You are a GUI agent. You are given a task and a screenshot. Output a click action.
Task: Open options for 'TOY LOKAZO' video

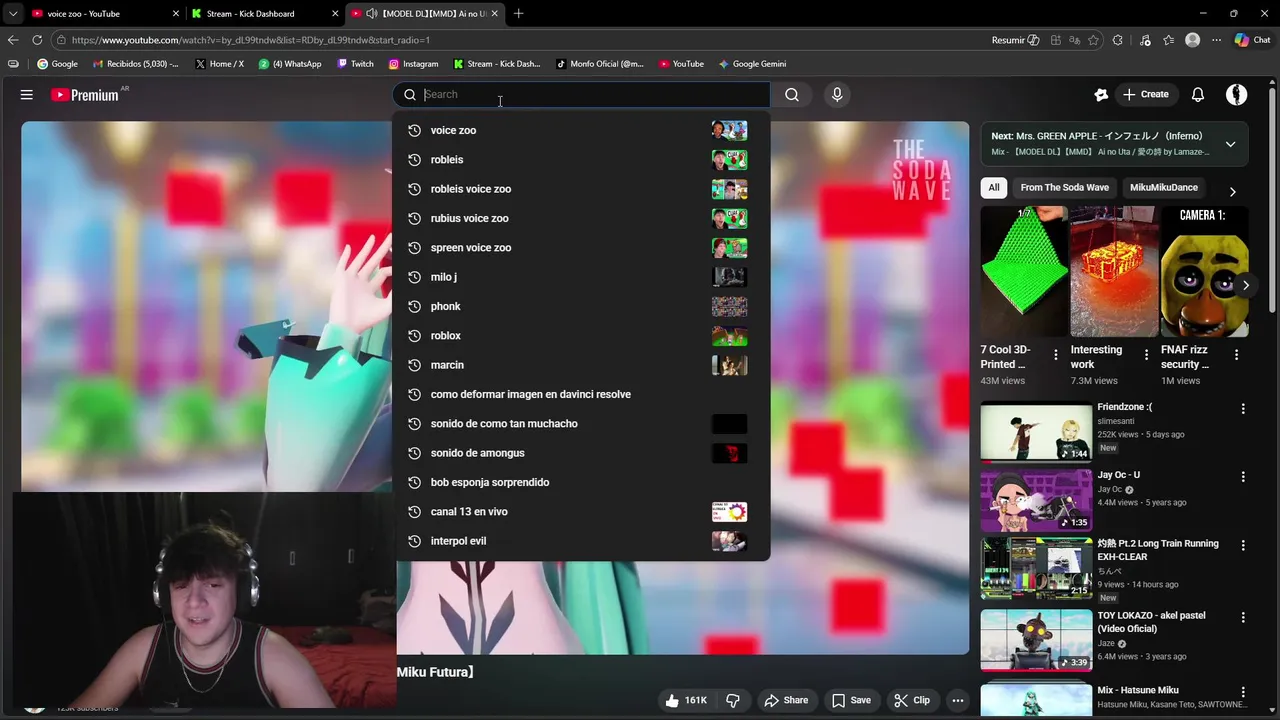(x=1243, y=618)
